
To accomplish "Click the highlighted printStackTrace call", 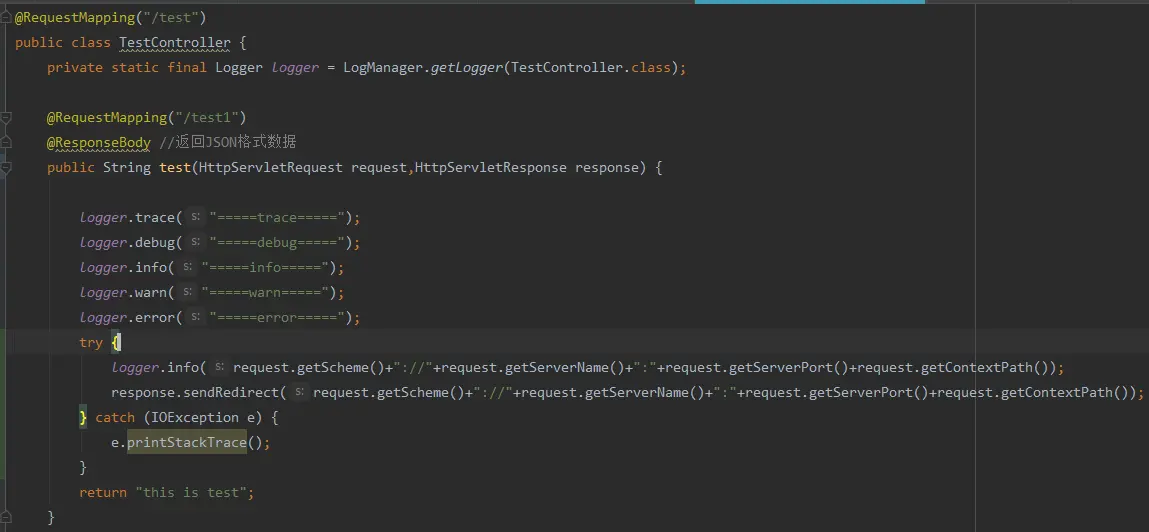I will pyautogui.click(x=187, y=443).
